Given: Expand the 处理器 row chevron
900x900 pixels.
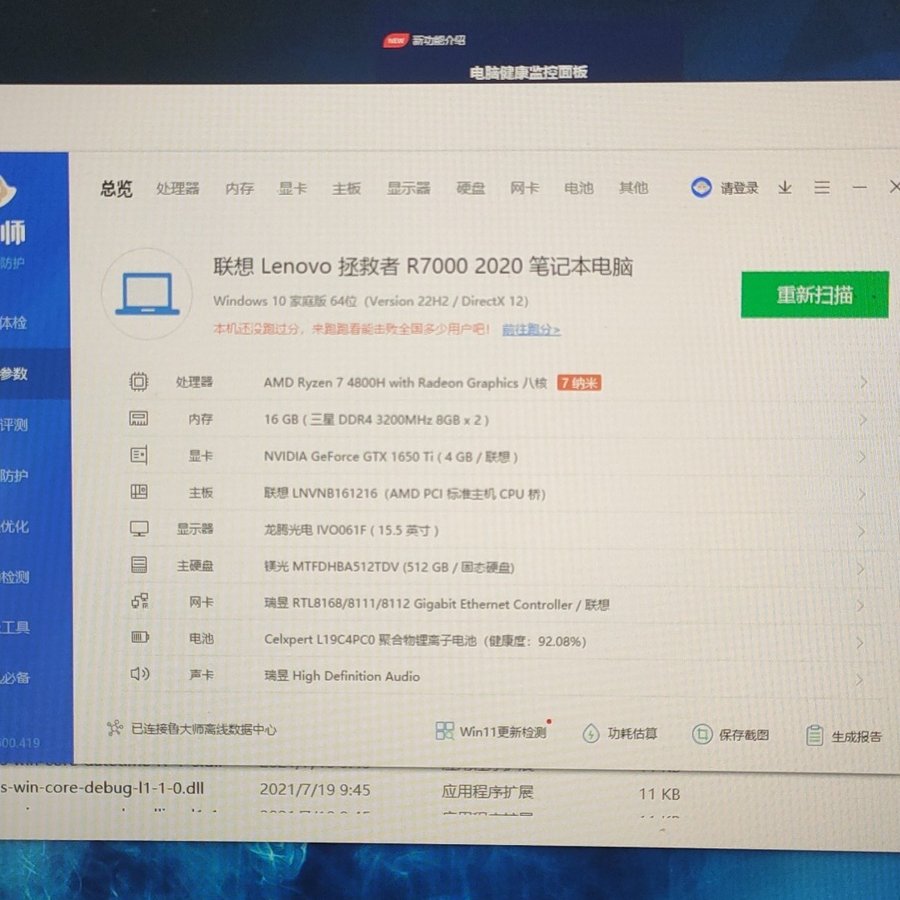Looking at the screenshot, I should point(862,382).
